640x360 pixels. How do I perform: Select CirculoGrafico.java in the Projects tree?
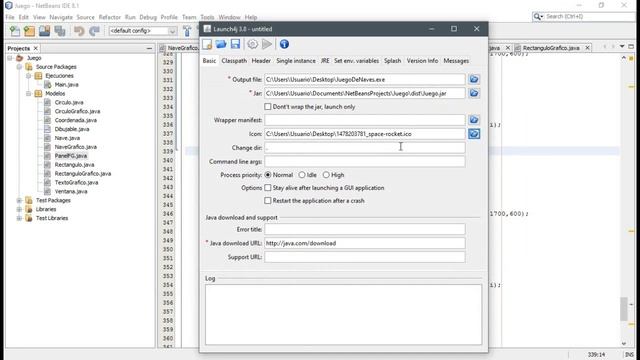point(77,111)
